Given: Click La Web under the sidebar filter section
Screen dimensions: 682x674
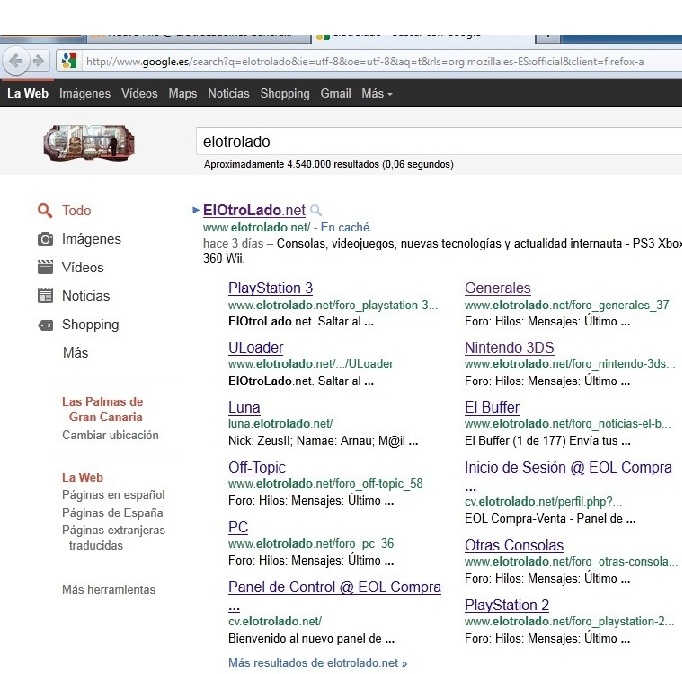Looking at the screenshot, I should click(x=82, y=477).
